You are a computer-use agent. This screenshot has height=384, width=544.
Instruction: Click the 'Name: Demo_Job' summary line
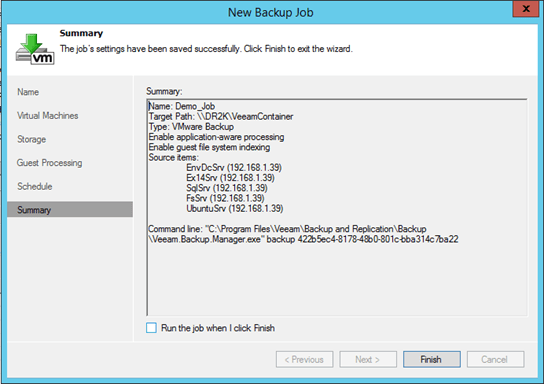(x=182, y=106)
